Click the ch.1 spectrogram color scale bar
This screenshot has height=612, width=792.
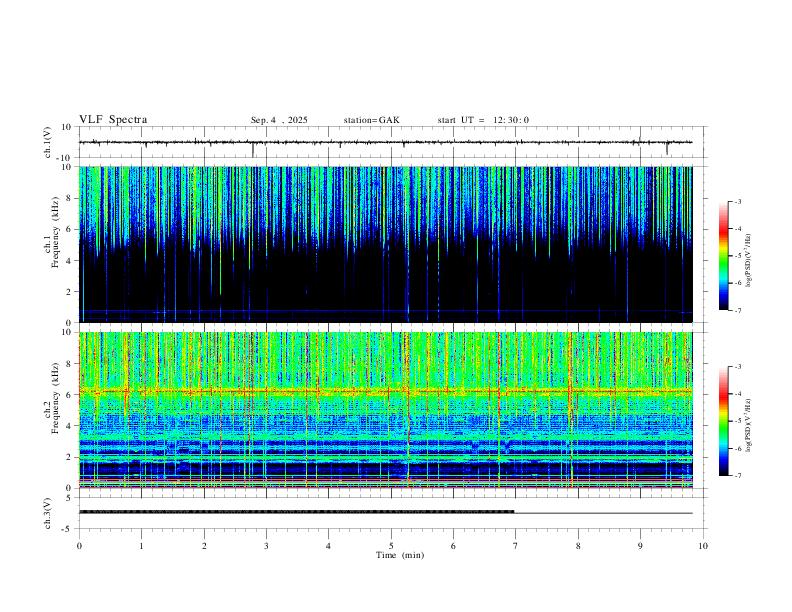tap(723, 256)
